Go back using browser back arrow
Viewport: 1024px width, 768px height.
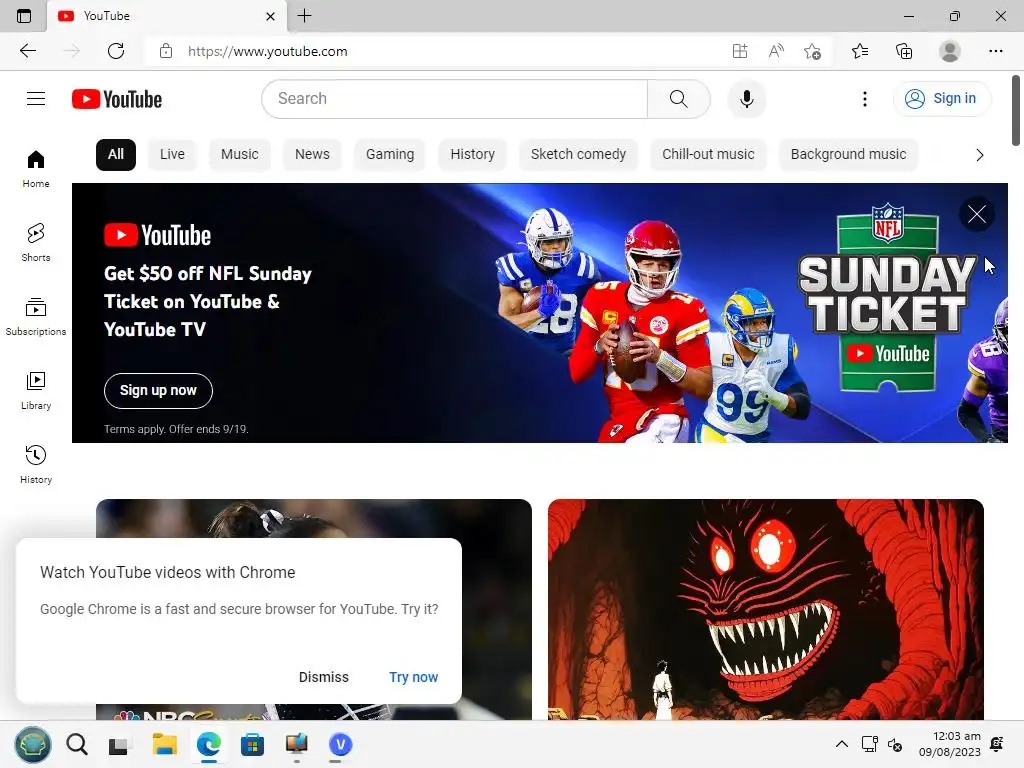point(27,51)
